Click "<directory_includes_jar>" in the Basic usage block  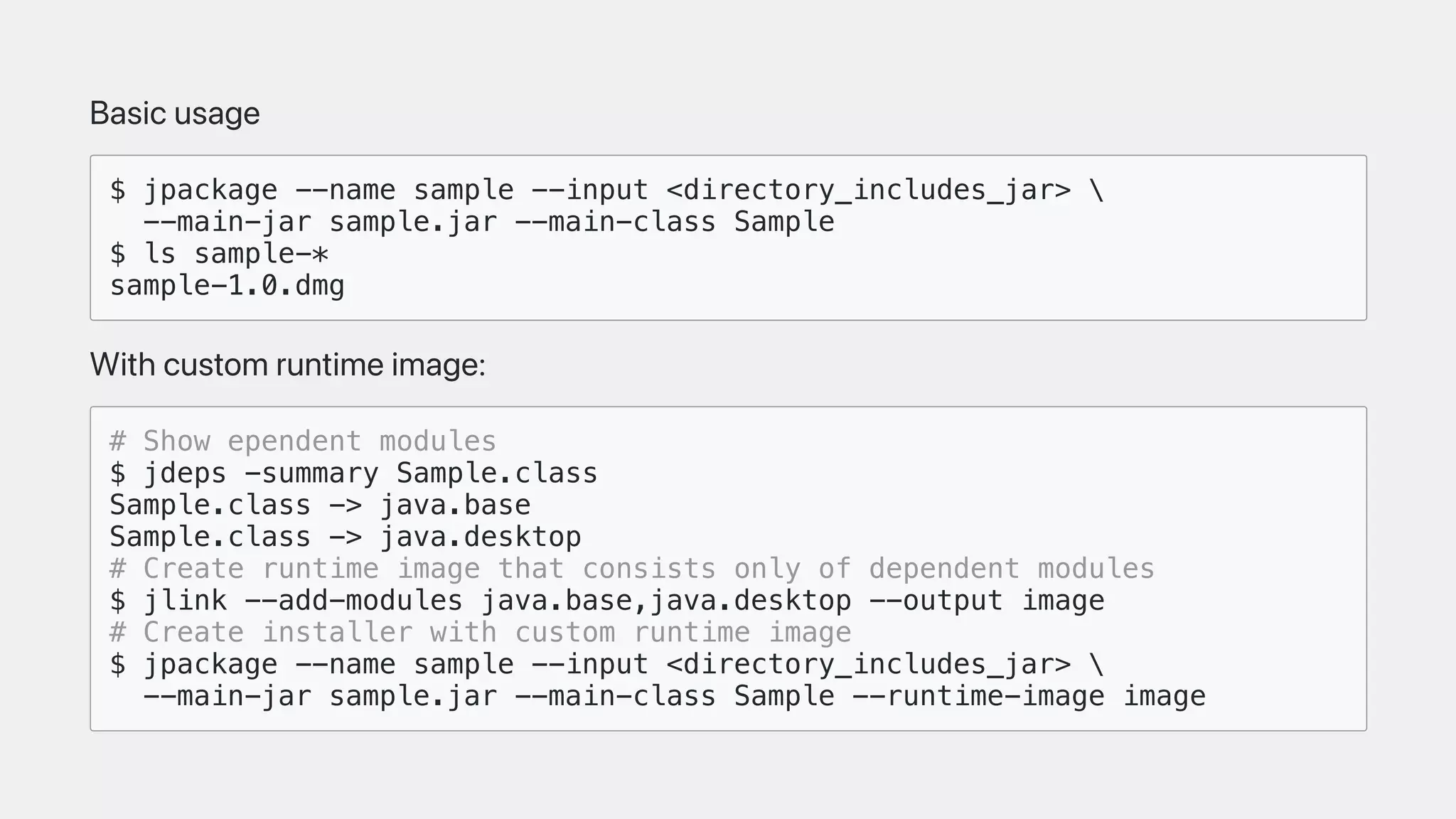(x=868, y=191)
